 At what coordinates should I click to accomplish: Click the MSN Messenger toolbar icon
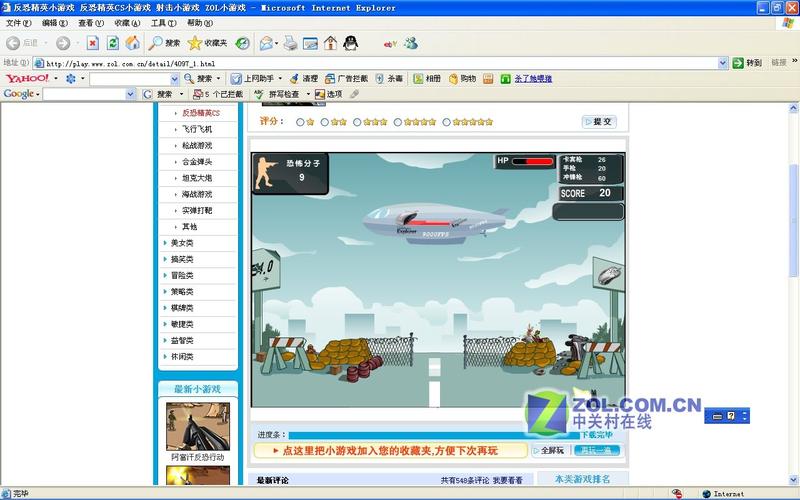(411, 43)
